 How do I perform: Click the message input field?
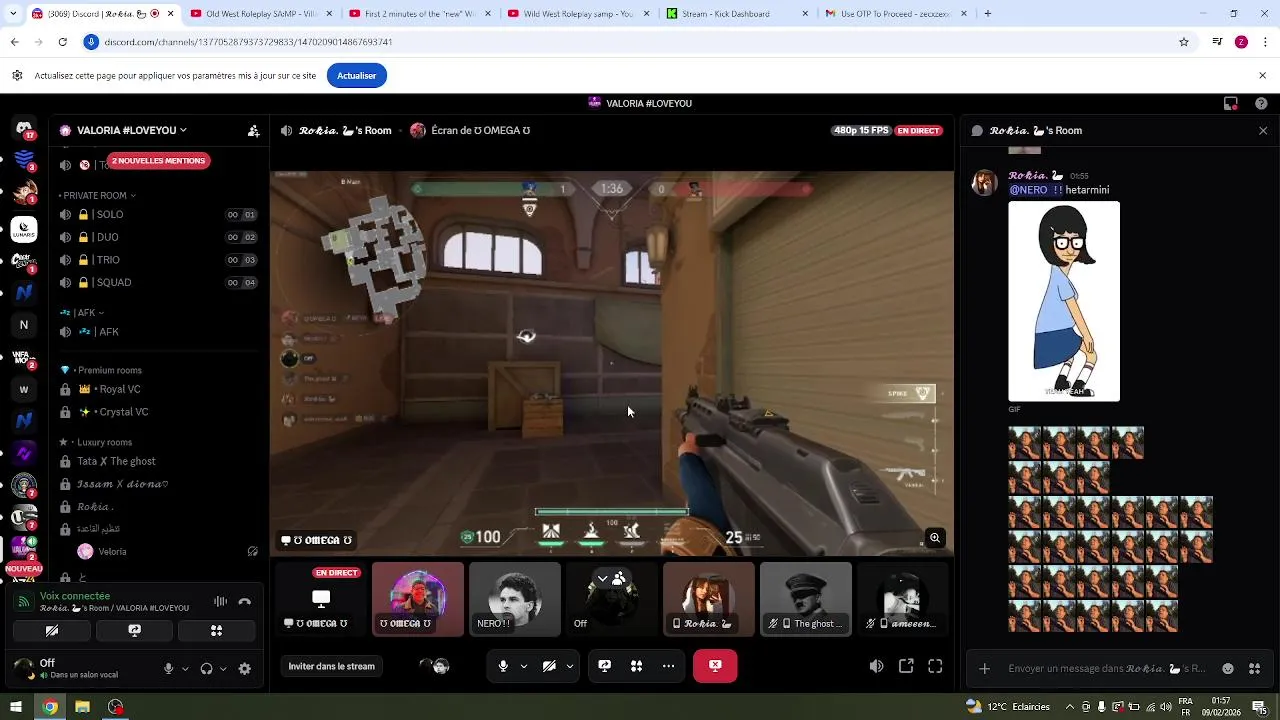click(x=1106, y=669)
